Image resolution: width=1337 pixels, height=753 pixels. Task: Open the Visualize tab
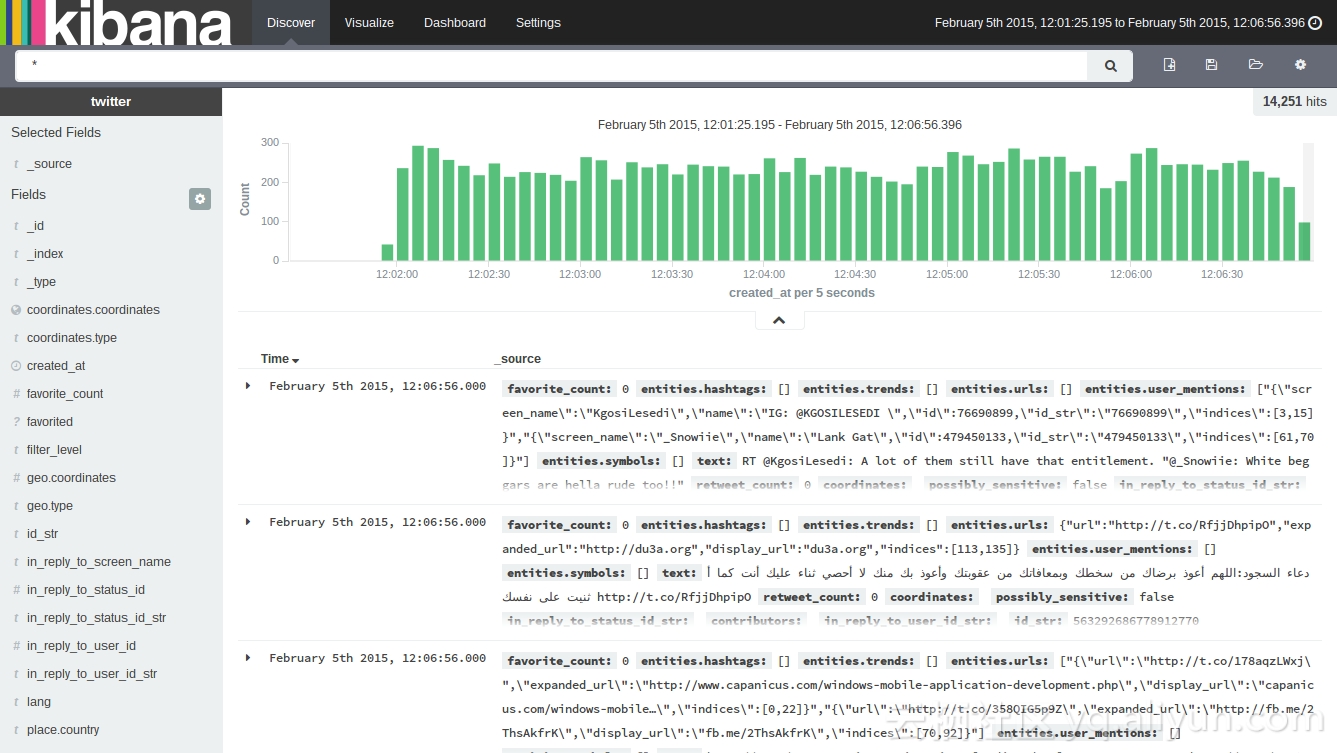pos(369,23)
